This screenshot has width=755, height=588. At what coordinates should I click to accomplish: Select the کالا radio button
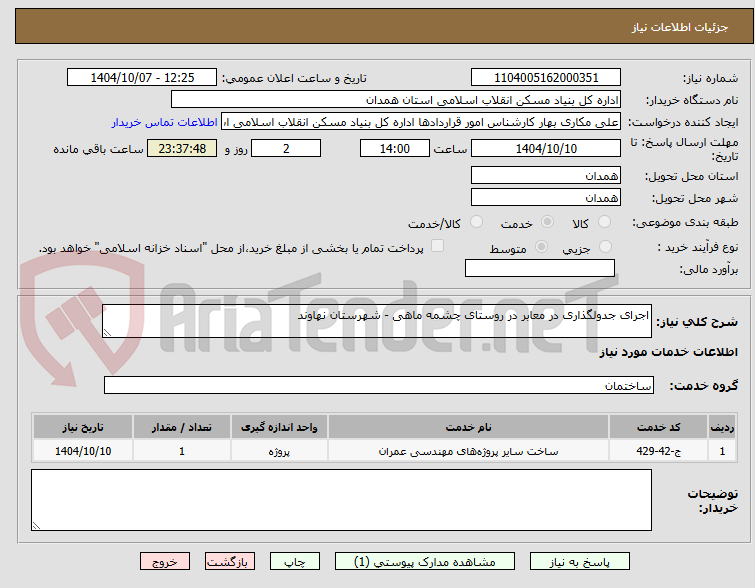(604, 222)
